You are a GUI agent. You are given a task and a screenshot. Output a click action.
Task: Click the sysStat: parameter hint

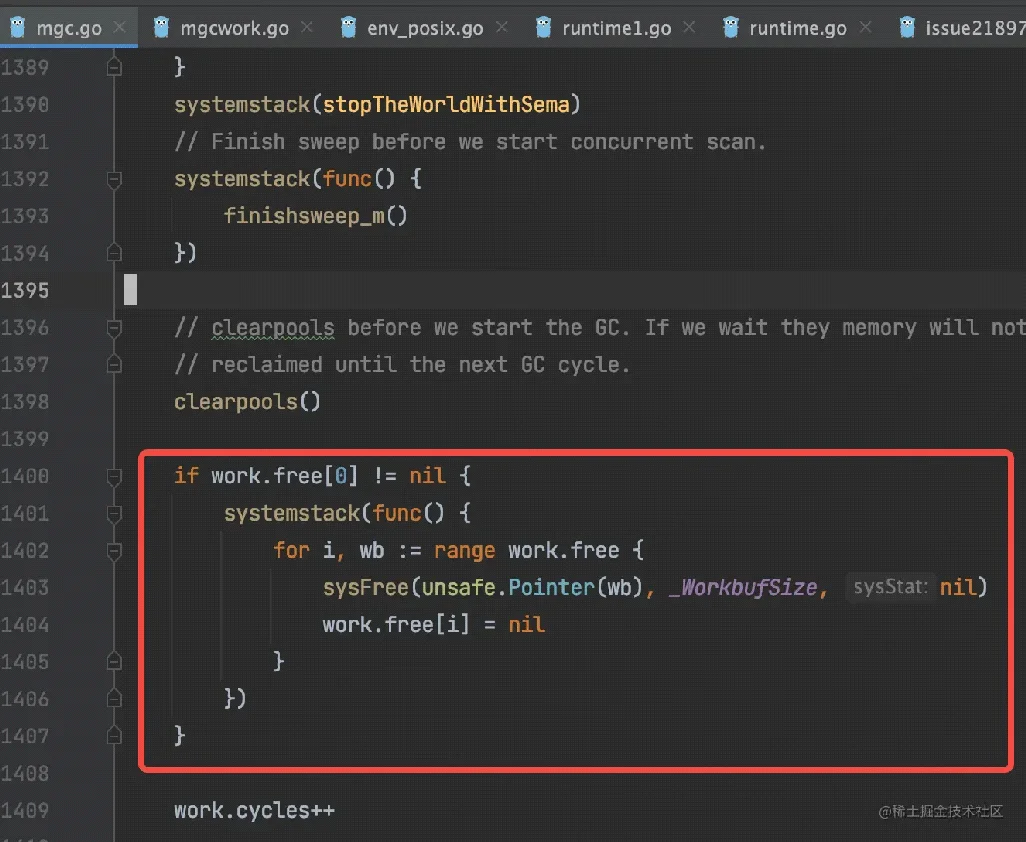(x=891, y=587)
